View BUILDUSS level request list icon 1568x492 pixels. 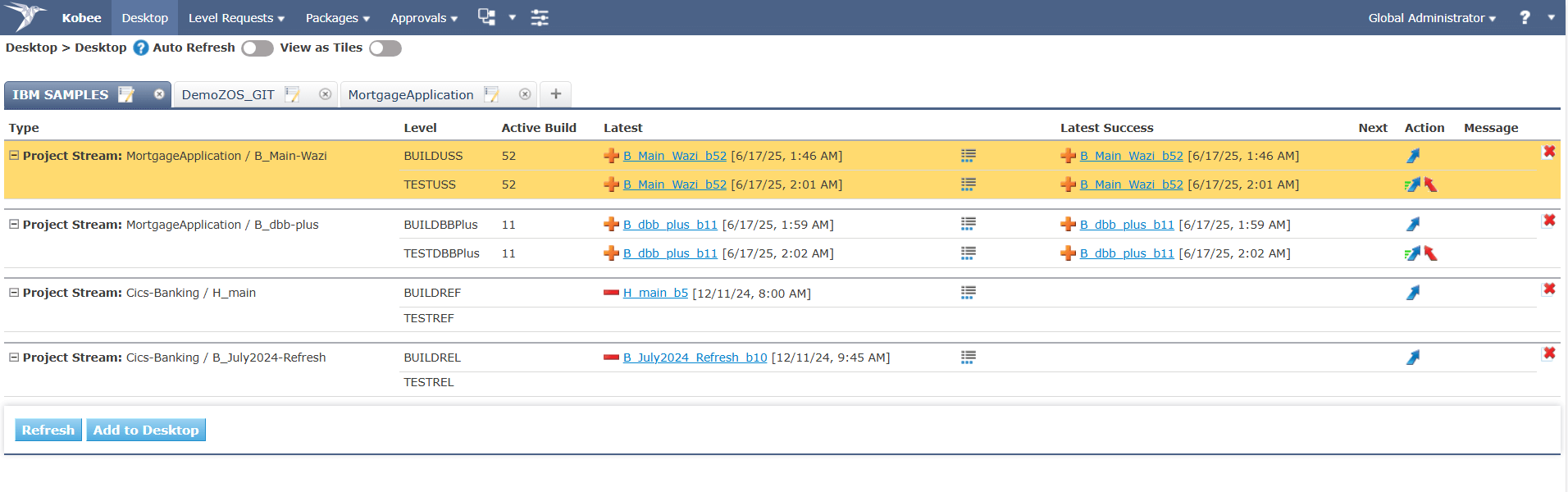(969, 155)
